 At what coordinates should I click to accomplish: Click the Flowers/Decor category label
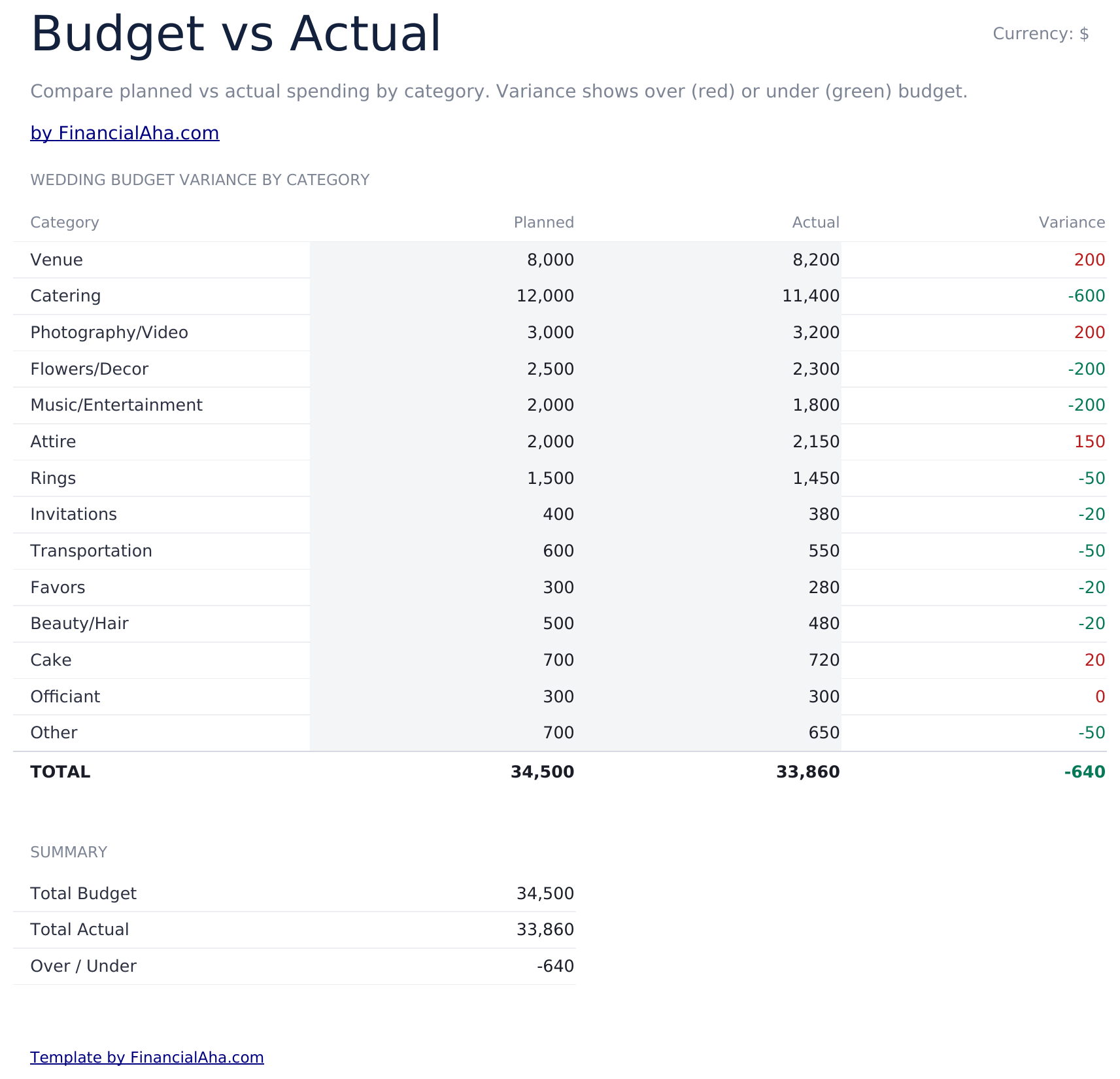coord(90,369)
